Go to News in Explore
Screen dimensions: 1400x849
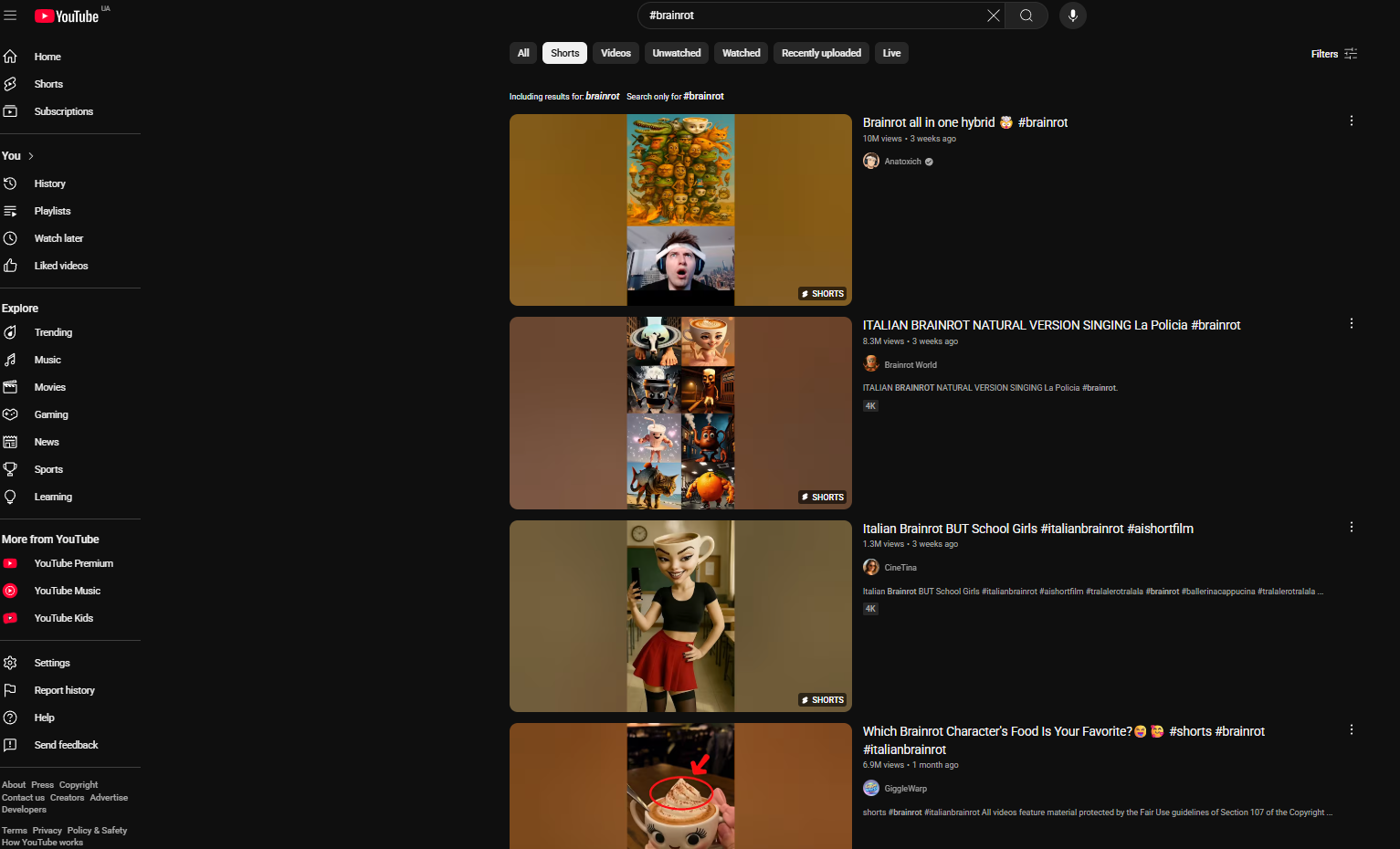click(47, 442)
